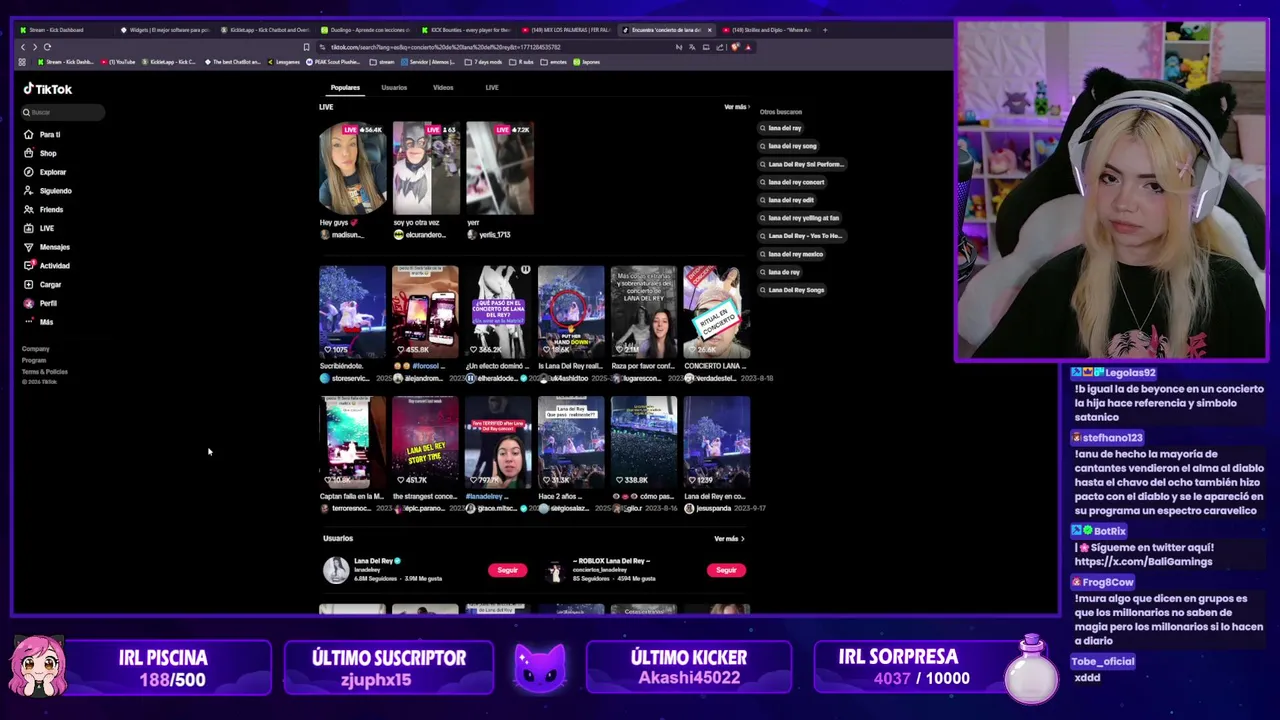Click the bookmark icon left of address bar
Image resolution: width=1280 pixels, height=720 pixels.
click(306, 47)
